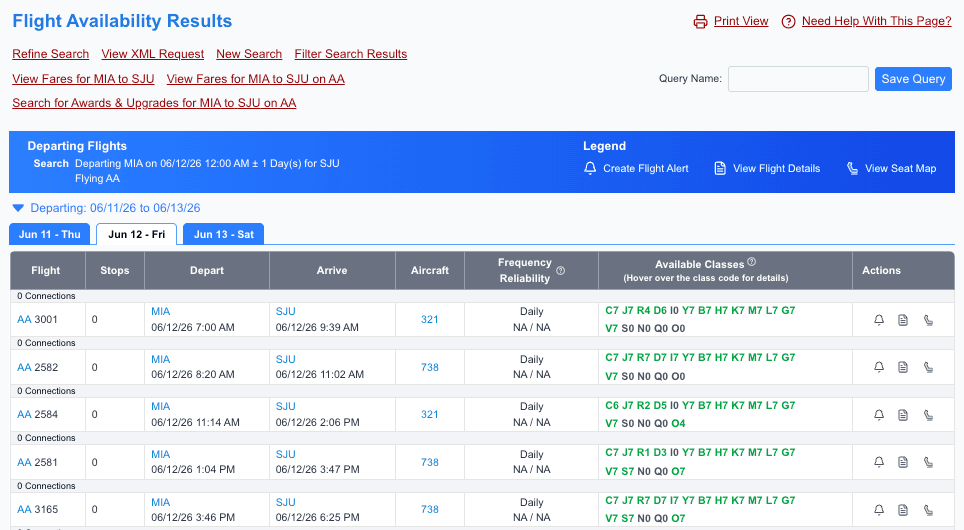Open seat map for AA 2581

(x=928, y=462)
